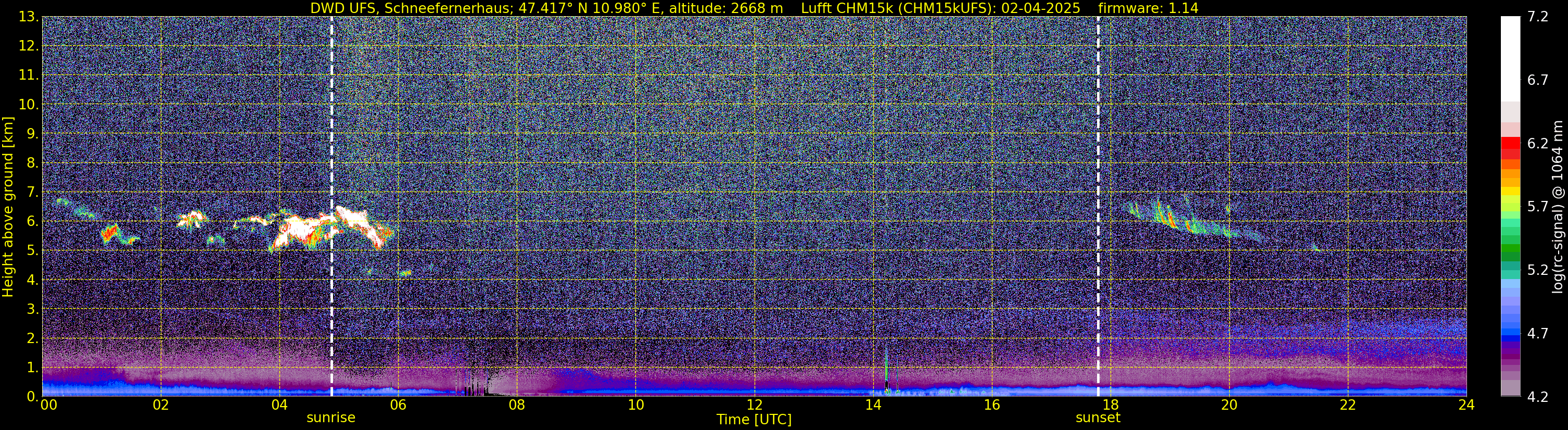The height and width of the screenshot is (430, 1568).
Task: Click height axis tick '4.'
Action: coord(32,280)
